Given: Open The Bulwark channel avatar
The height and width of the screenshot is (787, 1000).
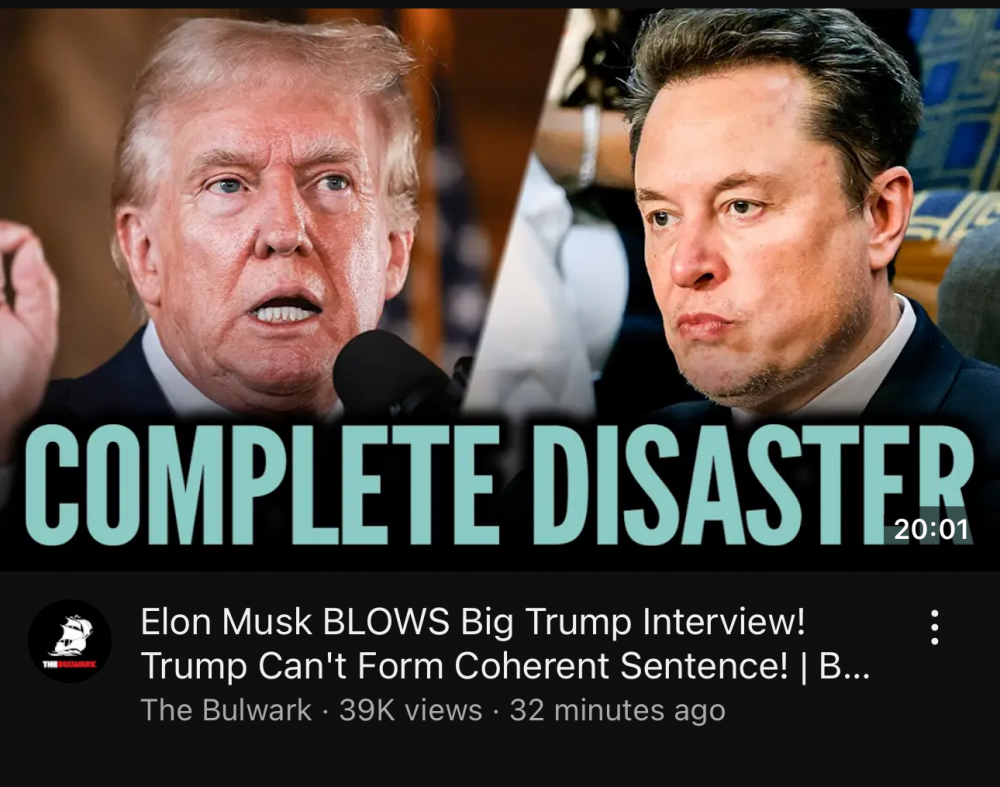Looking at the screenshot, I should click(x=70, y=641).
